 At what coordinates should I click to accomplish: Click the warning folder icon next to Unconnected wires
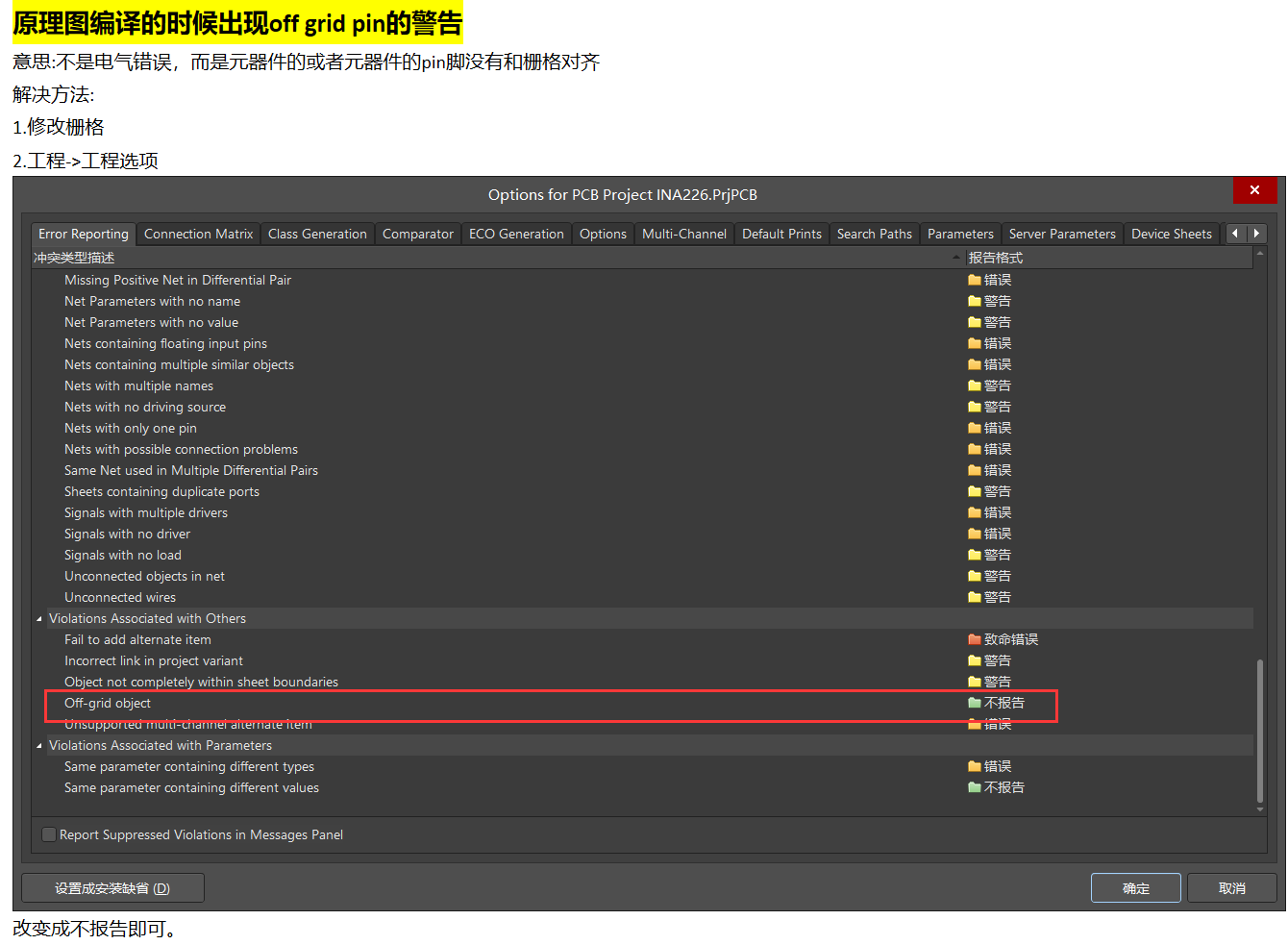(x=975, y=597)
